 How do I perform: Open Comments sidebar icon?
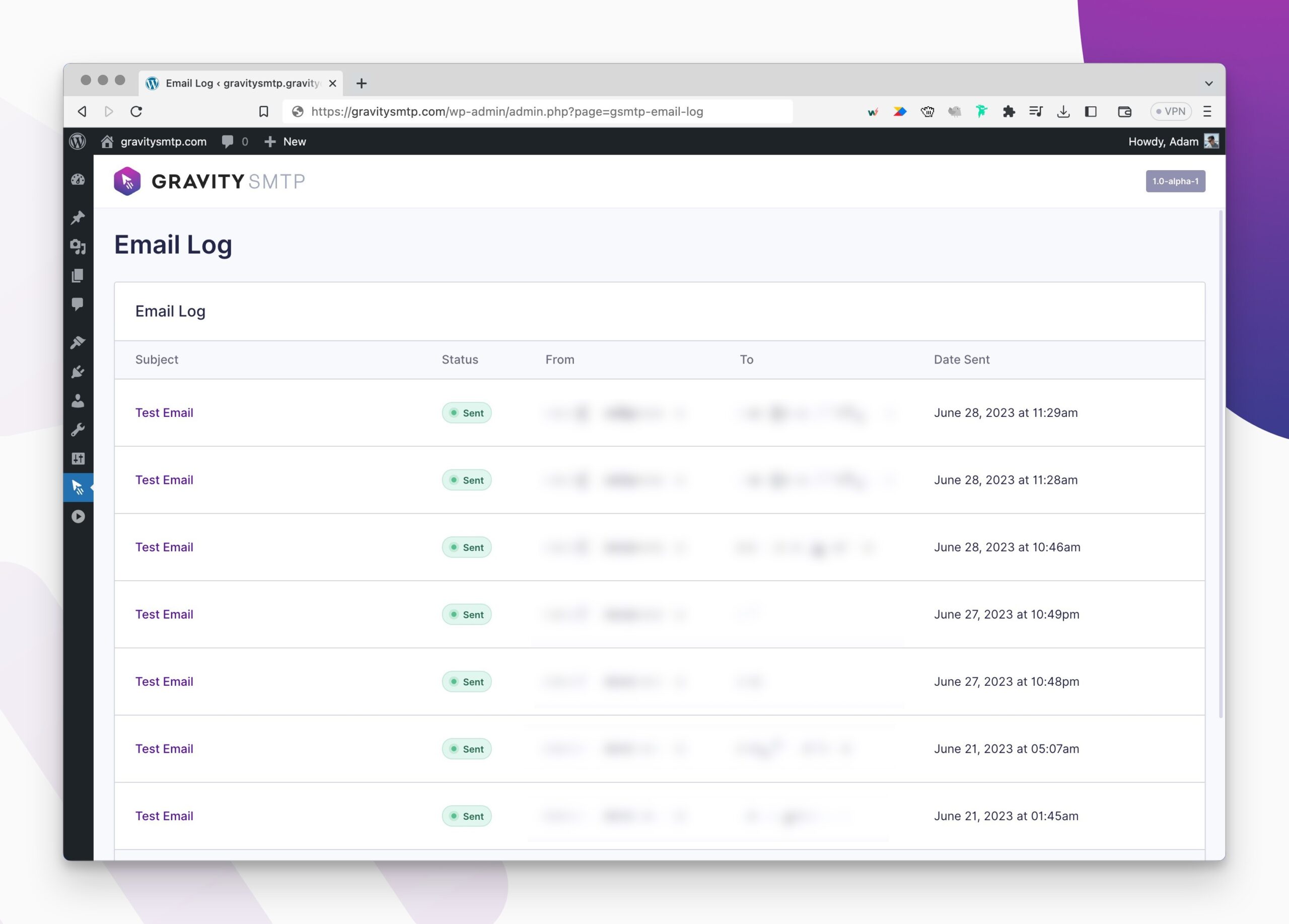tap(78, 304)
